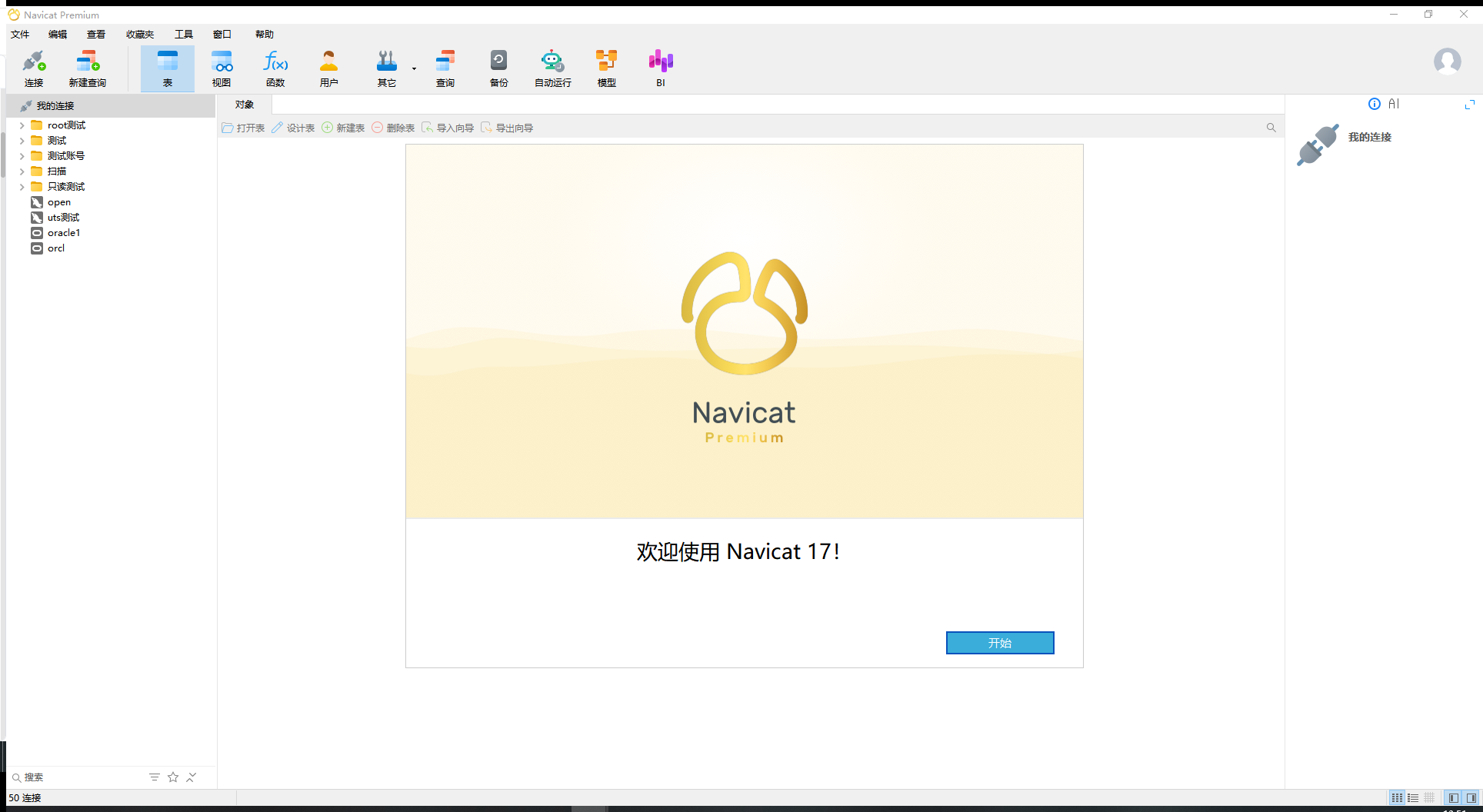The width and height of the screenshot is (1483, 812).
Task: Open the 编辑 (Edit) menu
Action: pos(58,35)
